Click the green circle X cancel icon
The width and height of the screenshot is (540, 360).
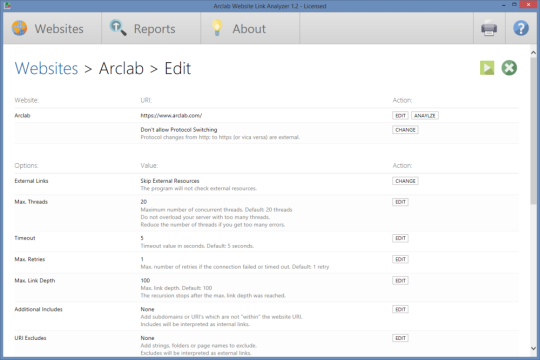[509, 68]
